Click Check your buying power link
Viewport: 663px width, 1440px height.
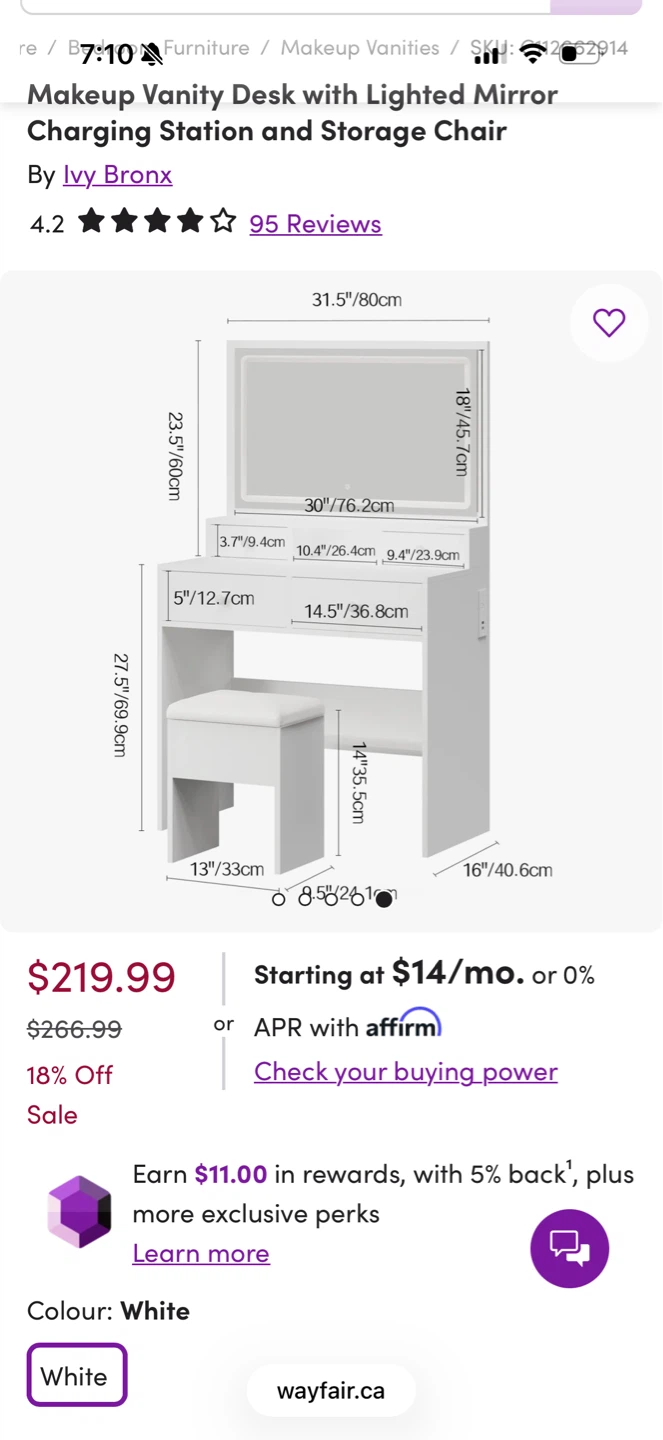406,1071
